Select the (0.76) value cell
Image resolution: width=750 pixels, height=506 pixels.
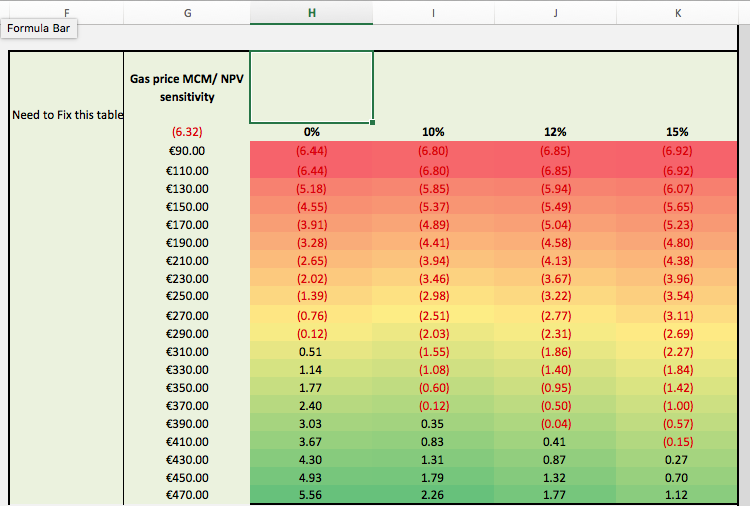click(x=311, y=315)
